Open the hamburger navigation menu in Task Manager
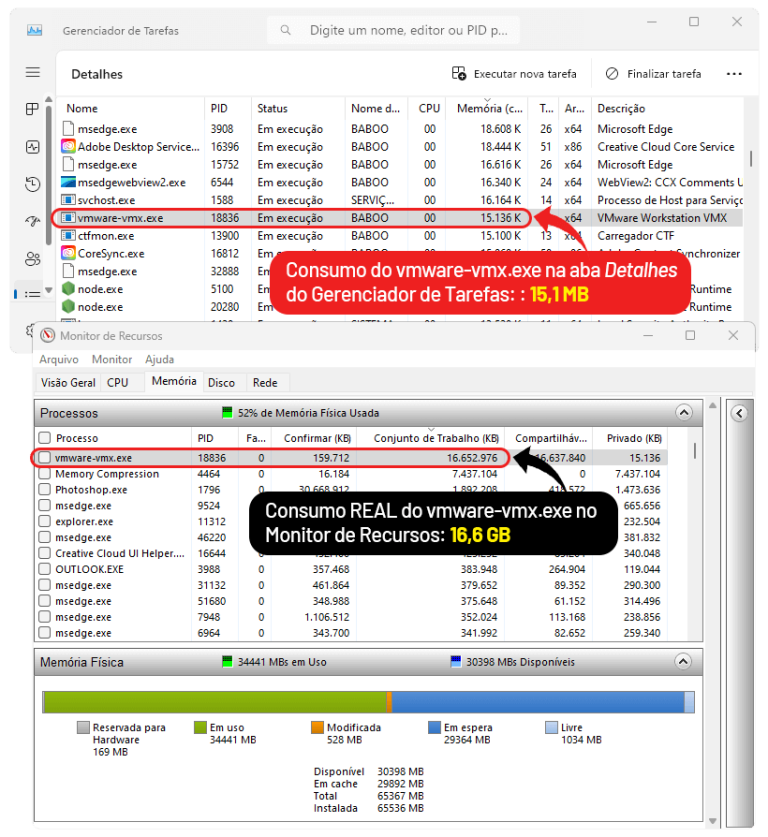768x837 pixels. click(x=33, y=73)
